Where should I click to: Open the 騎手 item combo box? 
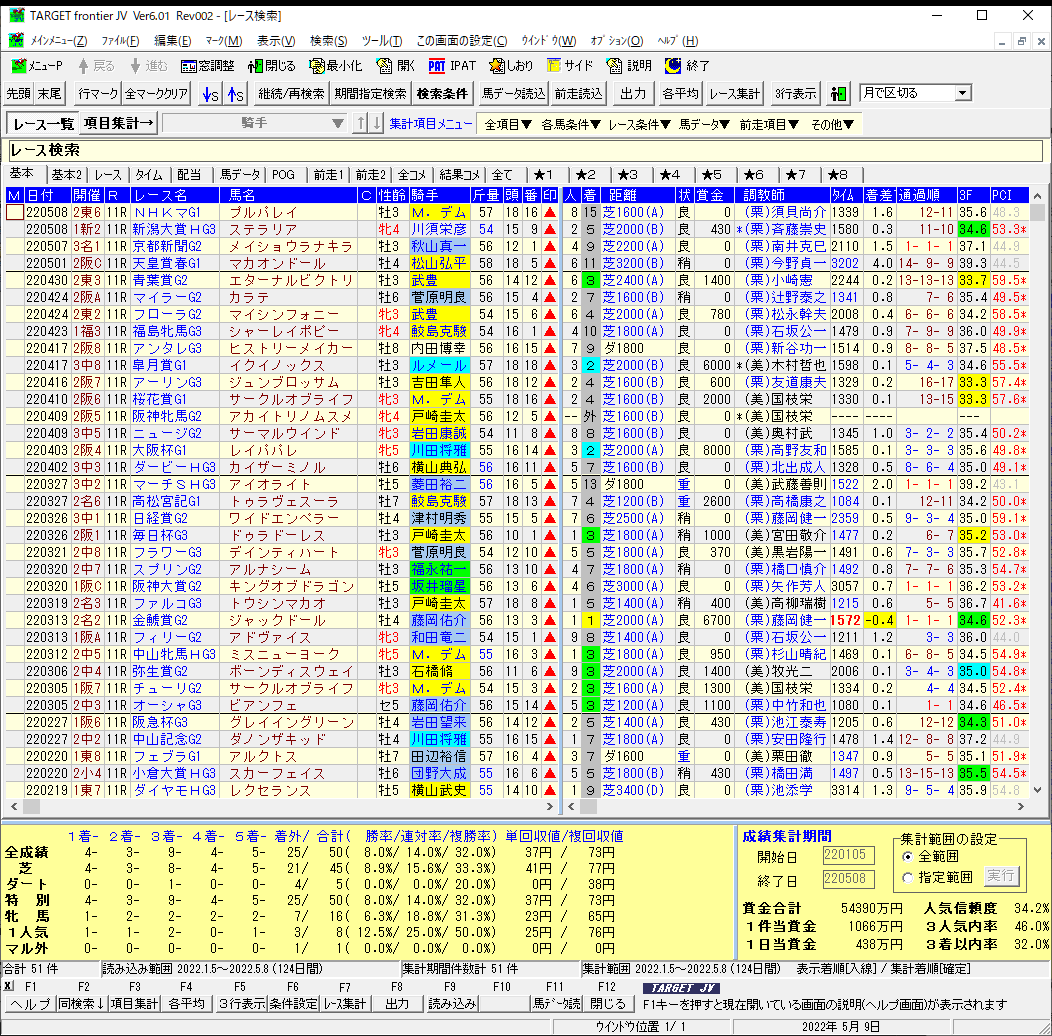pyautogui.click(x=255, y=123)
